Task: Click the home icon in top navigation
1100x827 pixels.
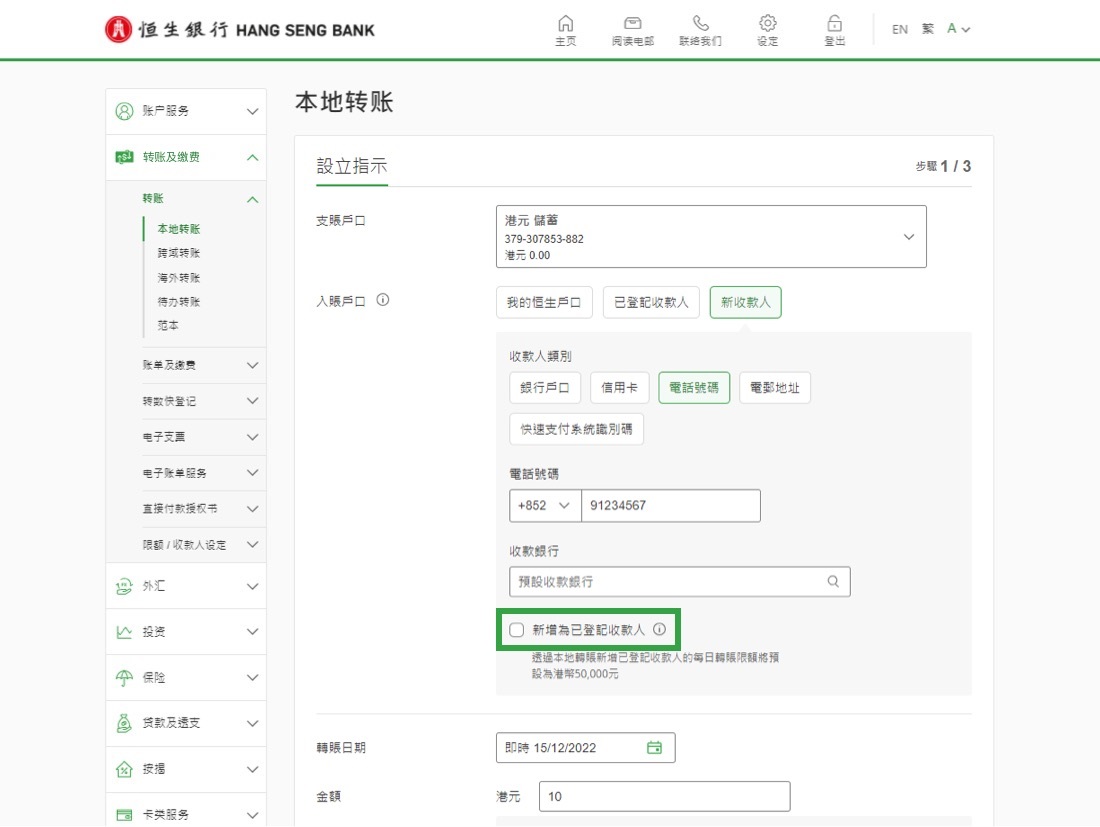Action: [565, 24]
